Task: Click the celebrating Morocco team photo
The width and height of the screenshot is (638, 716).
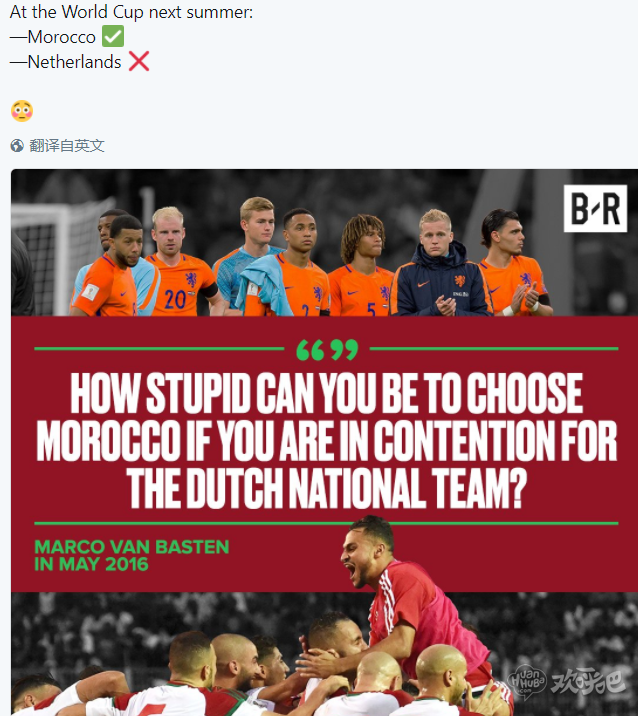Action: [x=324, y=654]
